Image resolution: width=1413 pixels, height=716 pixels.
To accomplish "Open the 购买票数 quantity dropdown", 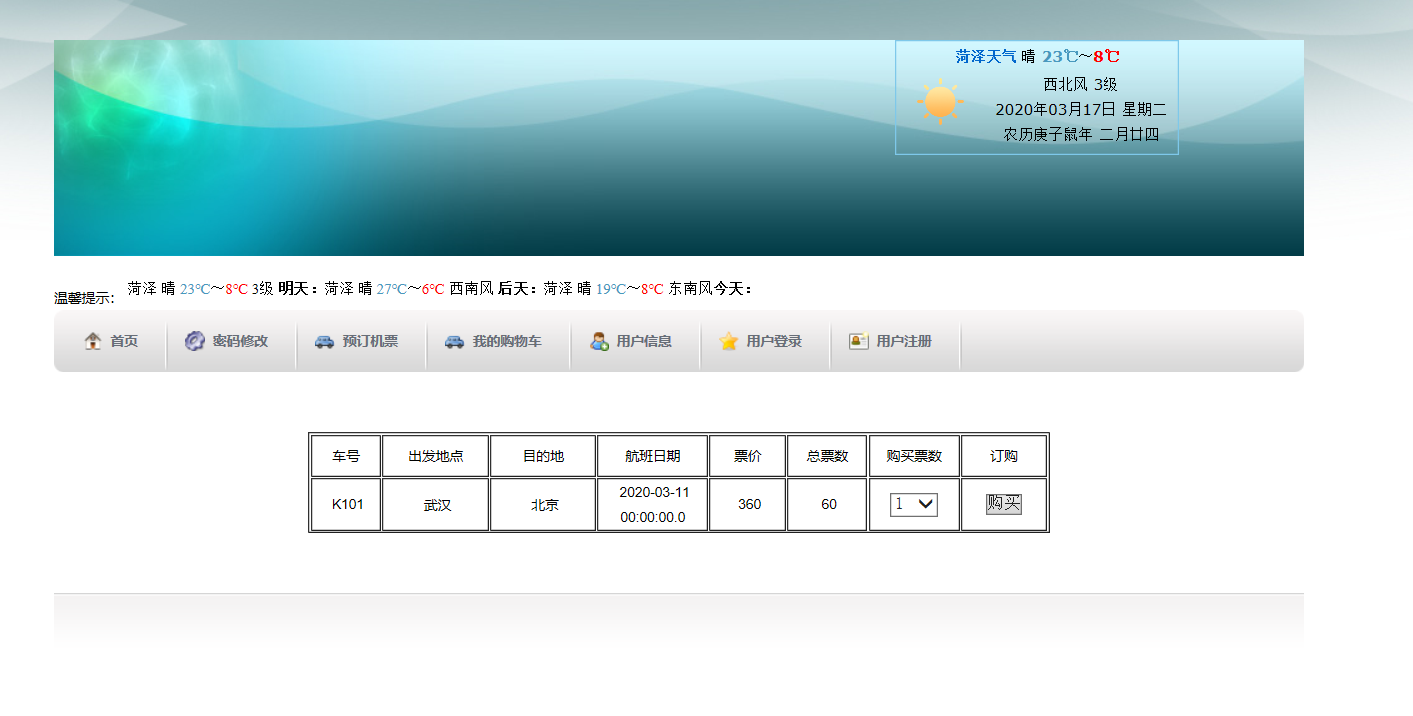I will [914, 505].
